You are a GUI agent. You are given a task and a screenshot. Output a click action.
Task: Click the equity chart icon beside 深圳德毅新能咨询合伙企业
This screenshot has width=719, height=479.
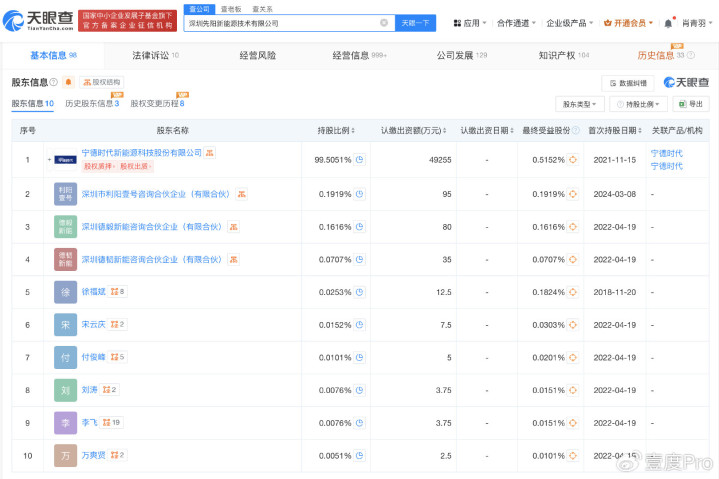tap(234, 227)
